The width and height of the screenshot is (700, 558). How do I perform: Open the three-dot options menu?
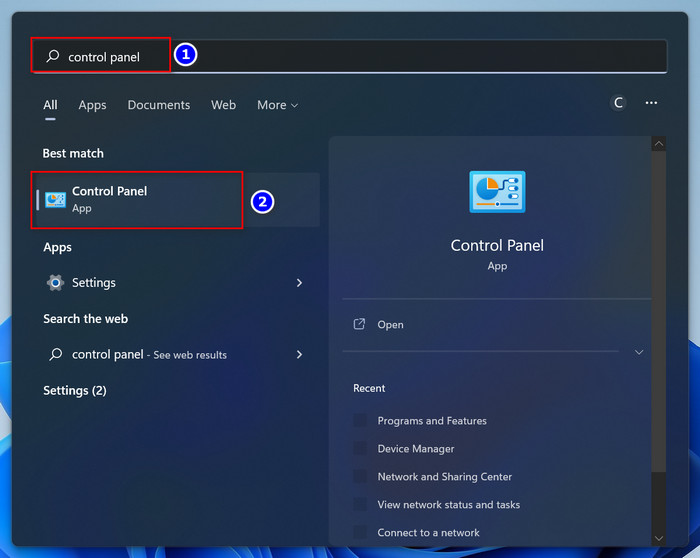tap(651, 103)
